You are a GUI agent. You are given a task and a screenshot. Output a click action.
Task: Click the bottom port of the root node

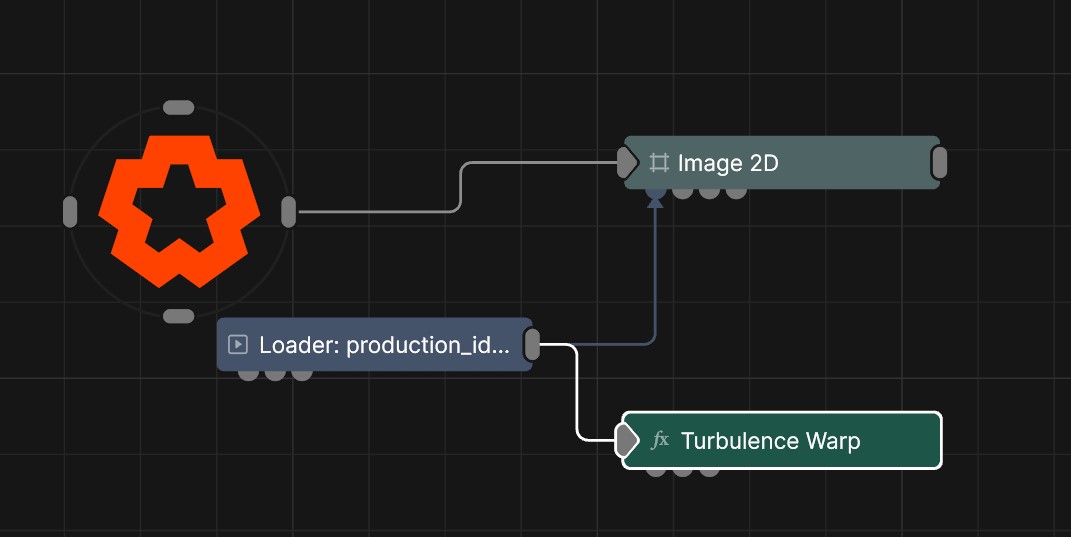tap(178, 316)
